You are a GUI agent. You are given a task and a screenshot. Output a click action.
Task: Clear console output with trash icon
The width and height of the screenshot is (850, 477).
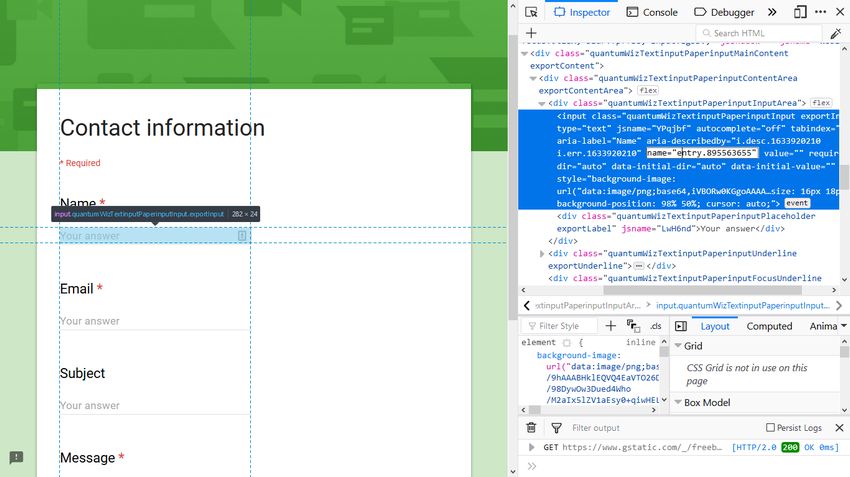(x=531, y=428)
